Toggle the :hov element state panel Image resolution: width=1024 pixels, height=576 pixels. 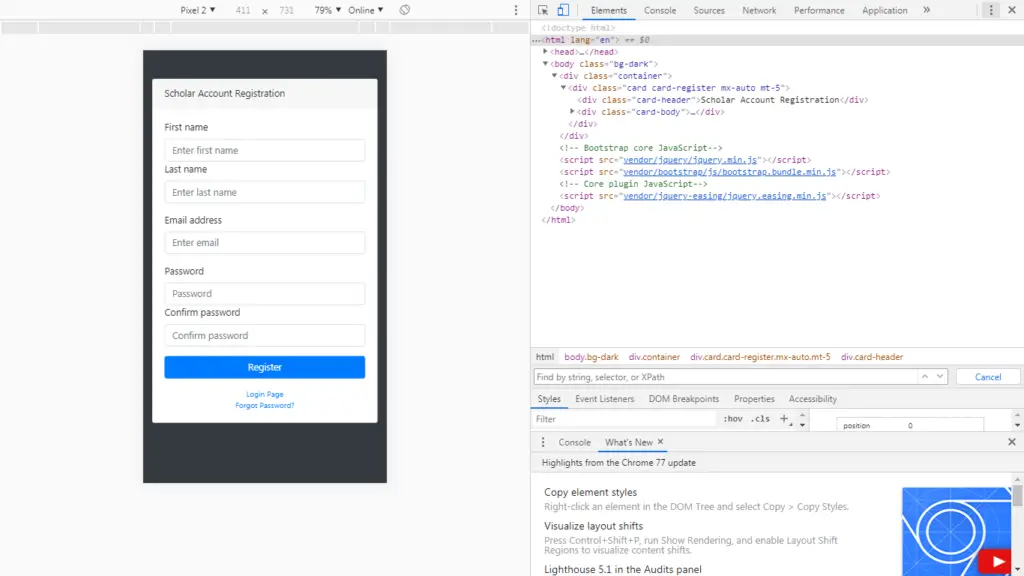(x=733, y=419)
